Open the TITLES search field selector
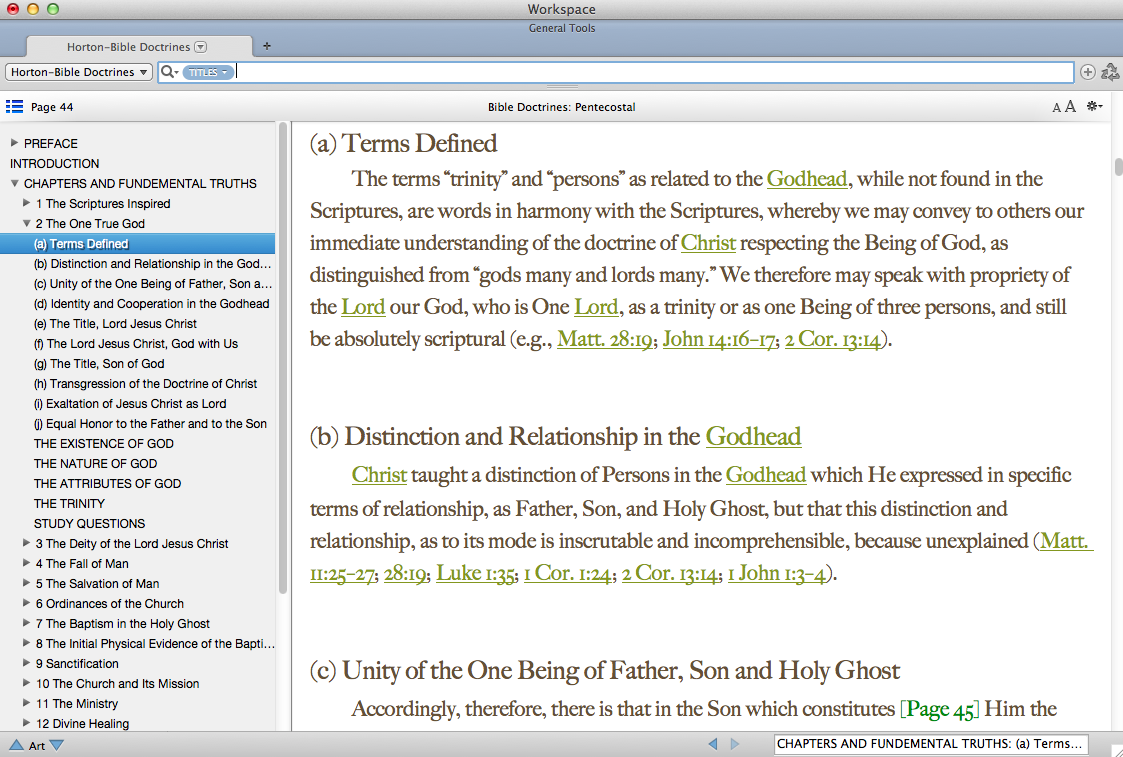 point(209,72)
